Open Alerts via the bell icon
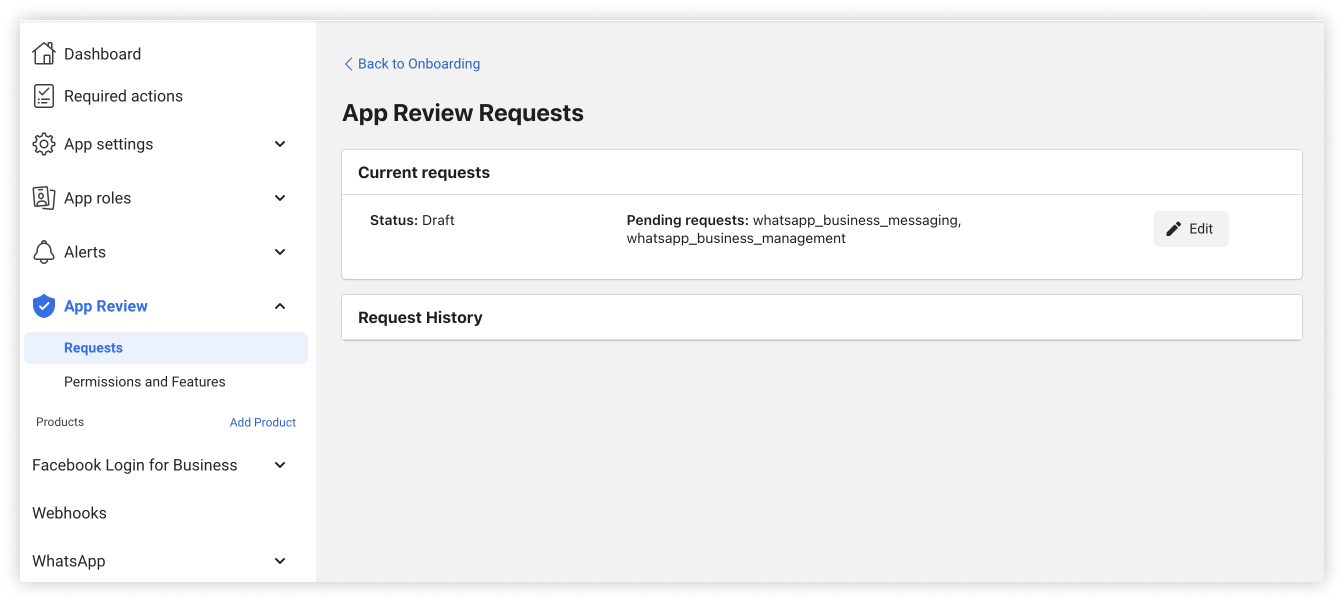The height and width of the screenshot is (602, 1344). [43, 251]
